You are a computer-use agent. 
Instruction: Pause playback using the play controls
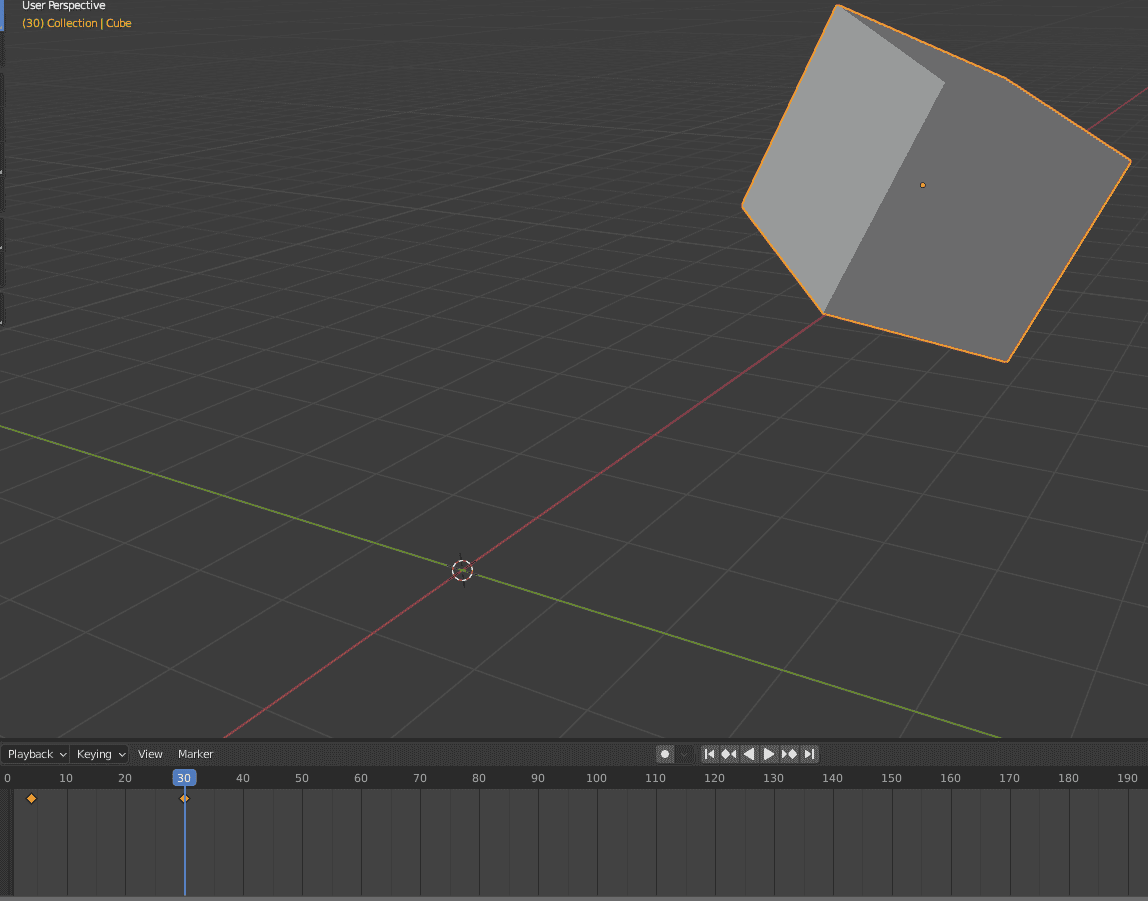(x=769, y=754)
